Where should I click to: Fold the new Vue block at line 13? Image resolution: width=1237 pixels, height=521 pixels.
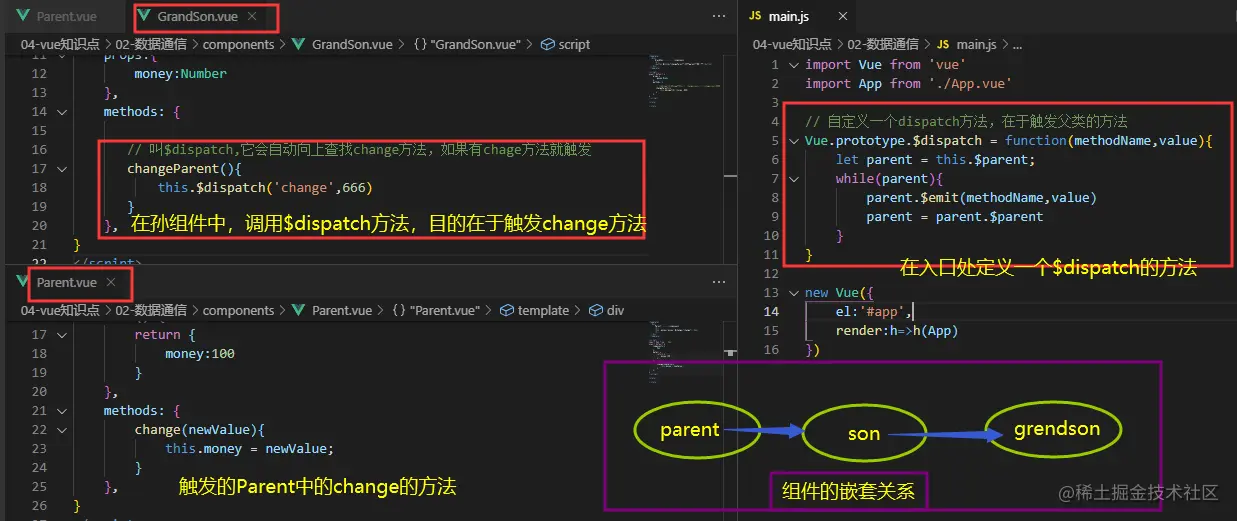[794, 293]
